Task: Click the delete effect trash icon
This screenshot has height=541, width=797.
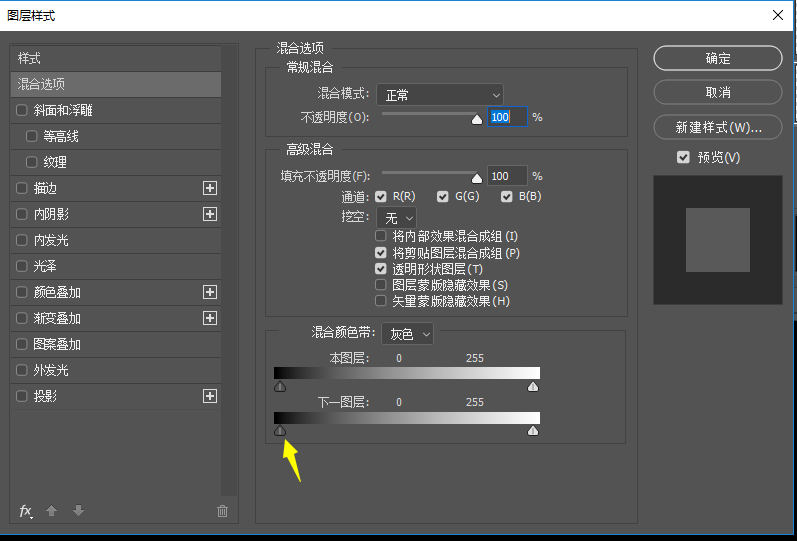Action: [x=222, y=511]
